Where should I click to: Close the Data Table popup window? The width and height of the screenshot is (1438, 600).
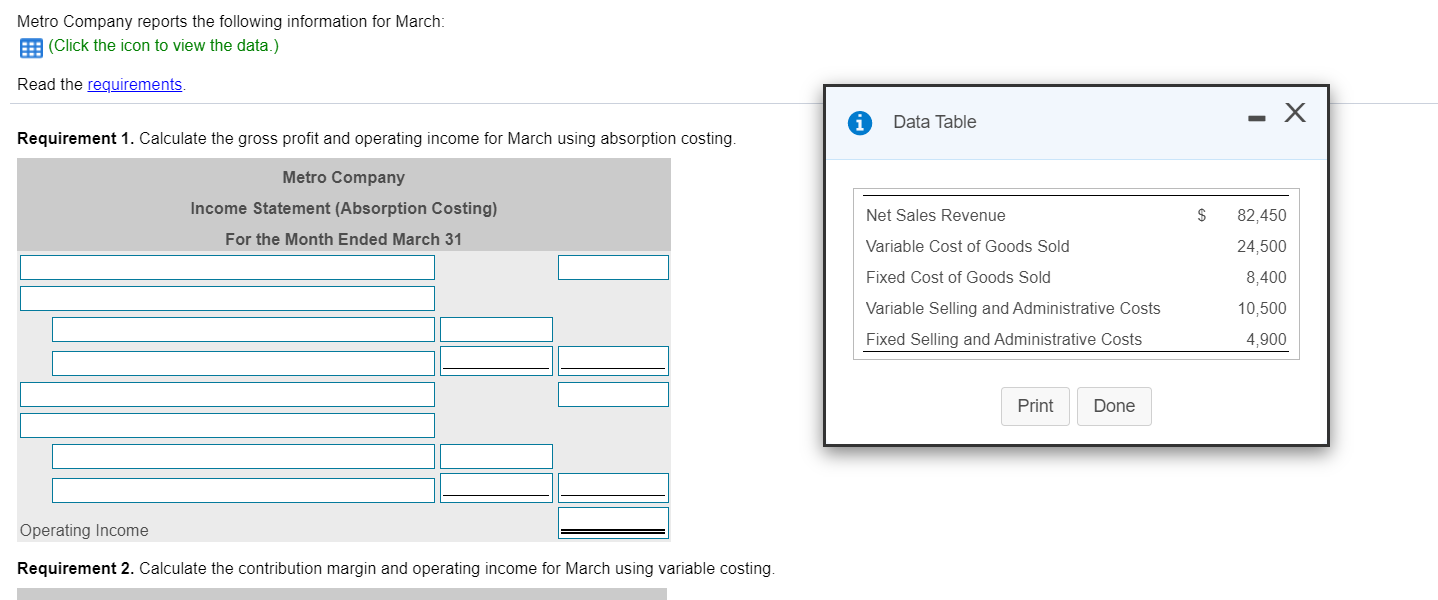[x=1294, y=114]
